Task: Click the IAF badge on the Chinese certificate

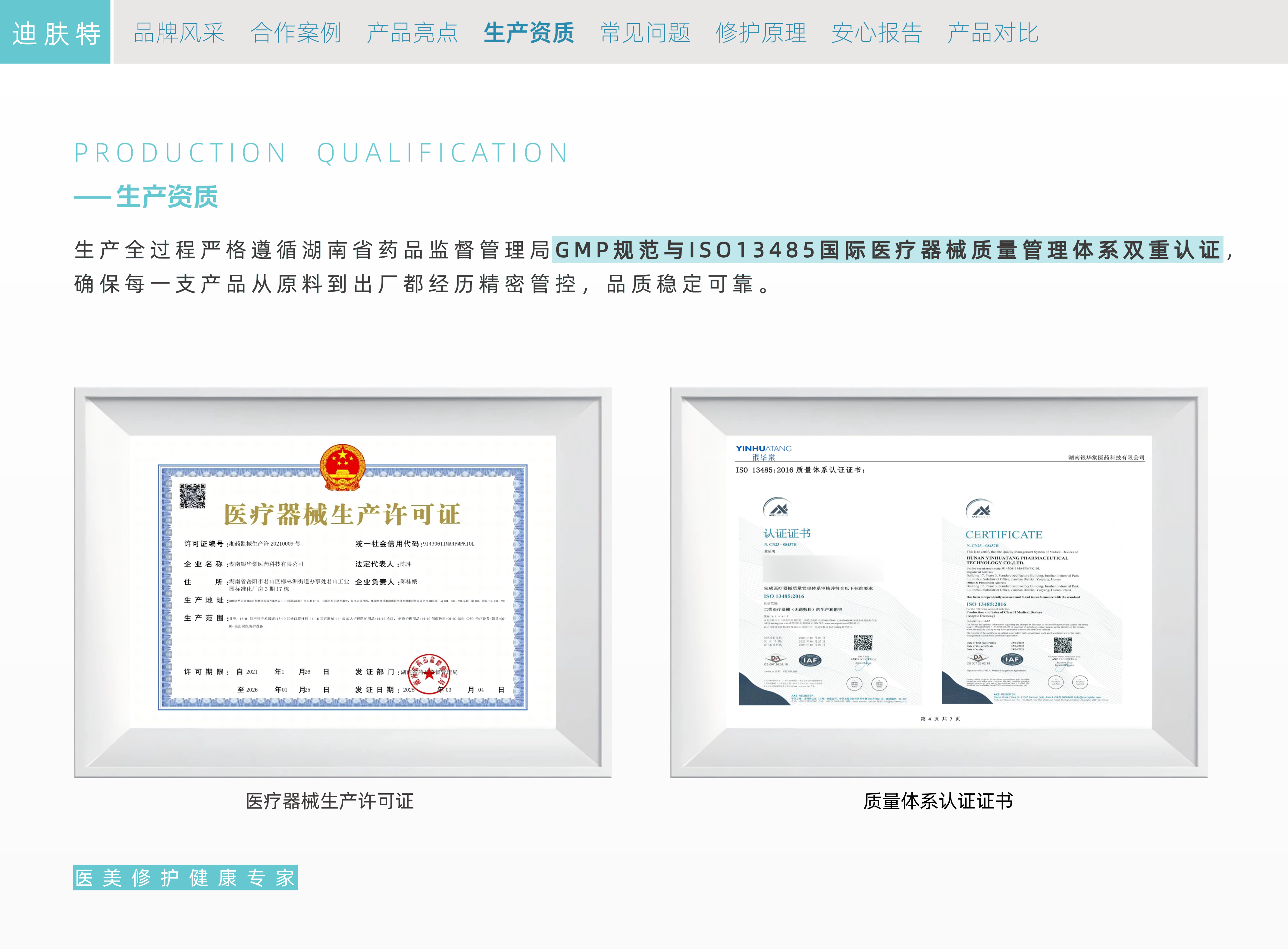Action: coord(810,660)
